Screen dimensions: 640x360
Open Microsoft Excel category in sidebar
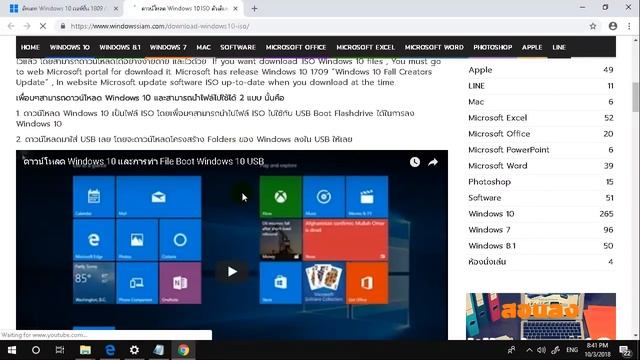498,118
